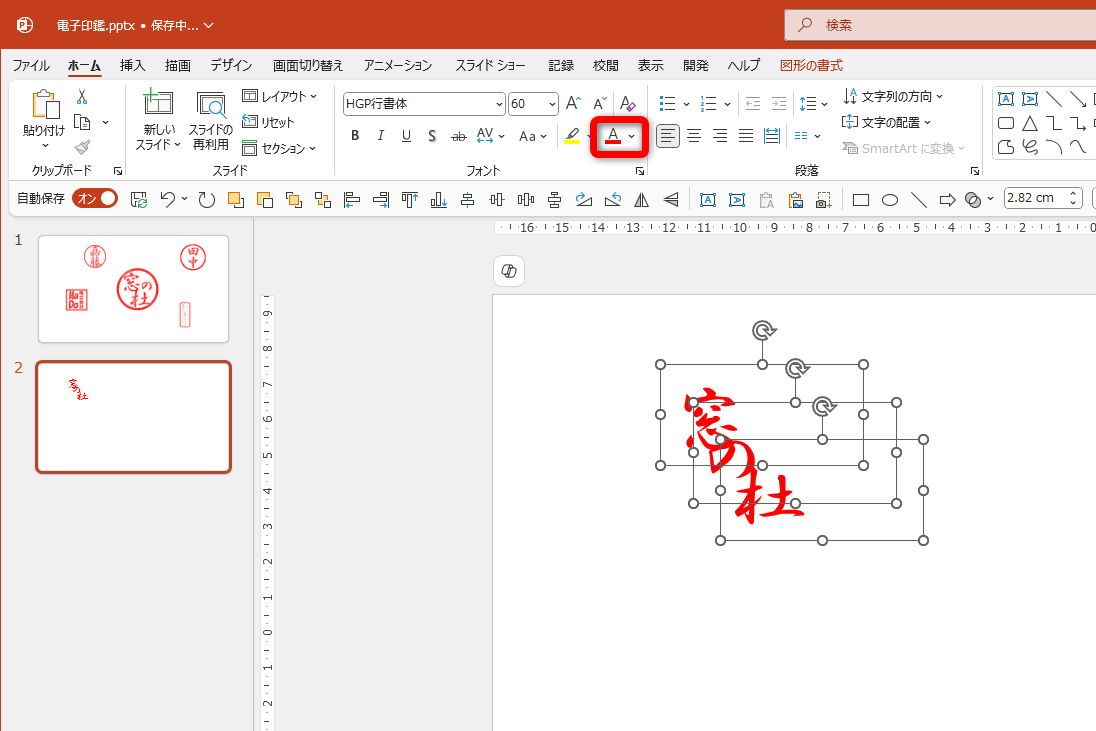Viewport: 1096px width, 731px height.
Task: Apply text shadow with the S icon
Action: click(x=432, y=136)
